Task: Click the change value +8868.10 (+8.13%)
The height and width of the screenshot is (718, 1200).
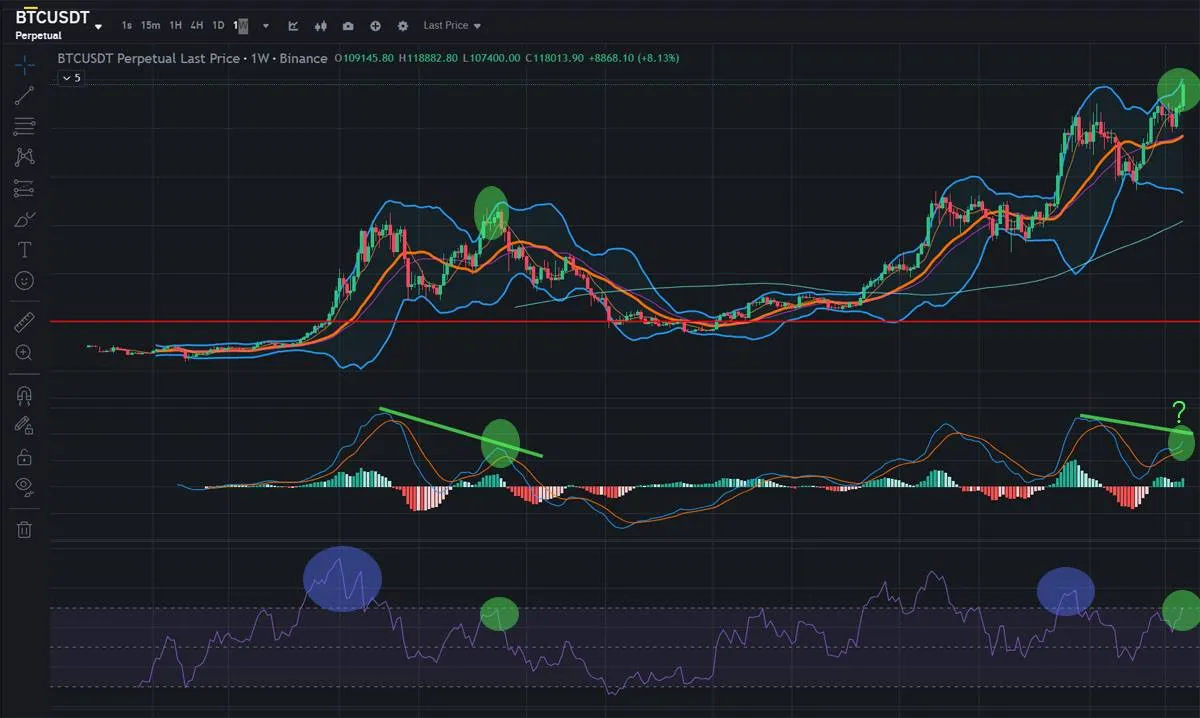Action: pos(633,58)
